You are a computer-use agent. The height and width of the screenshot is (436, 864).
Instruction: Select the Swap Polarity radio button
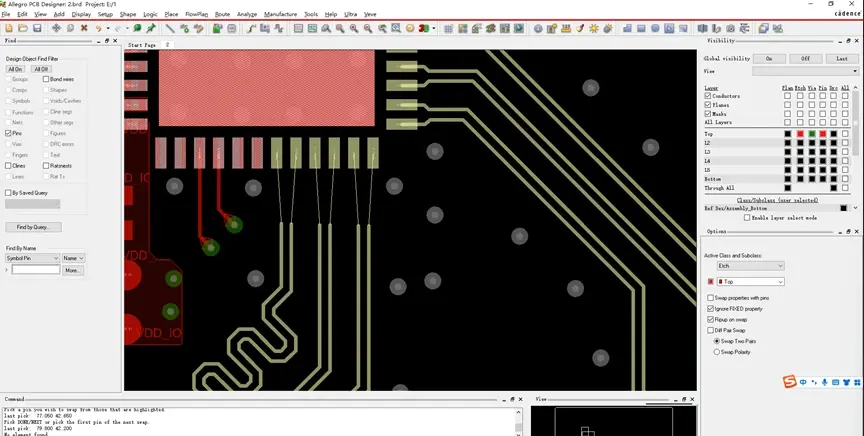click(717, 352)
